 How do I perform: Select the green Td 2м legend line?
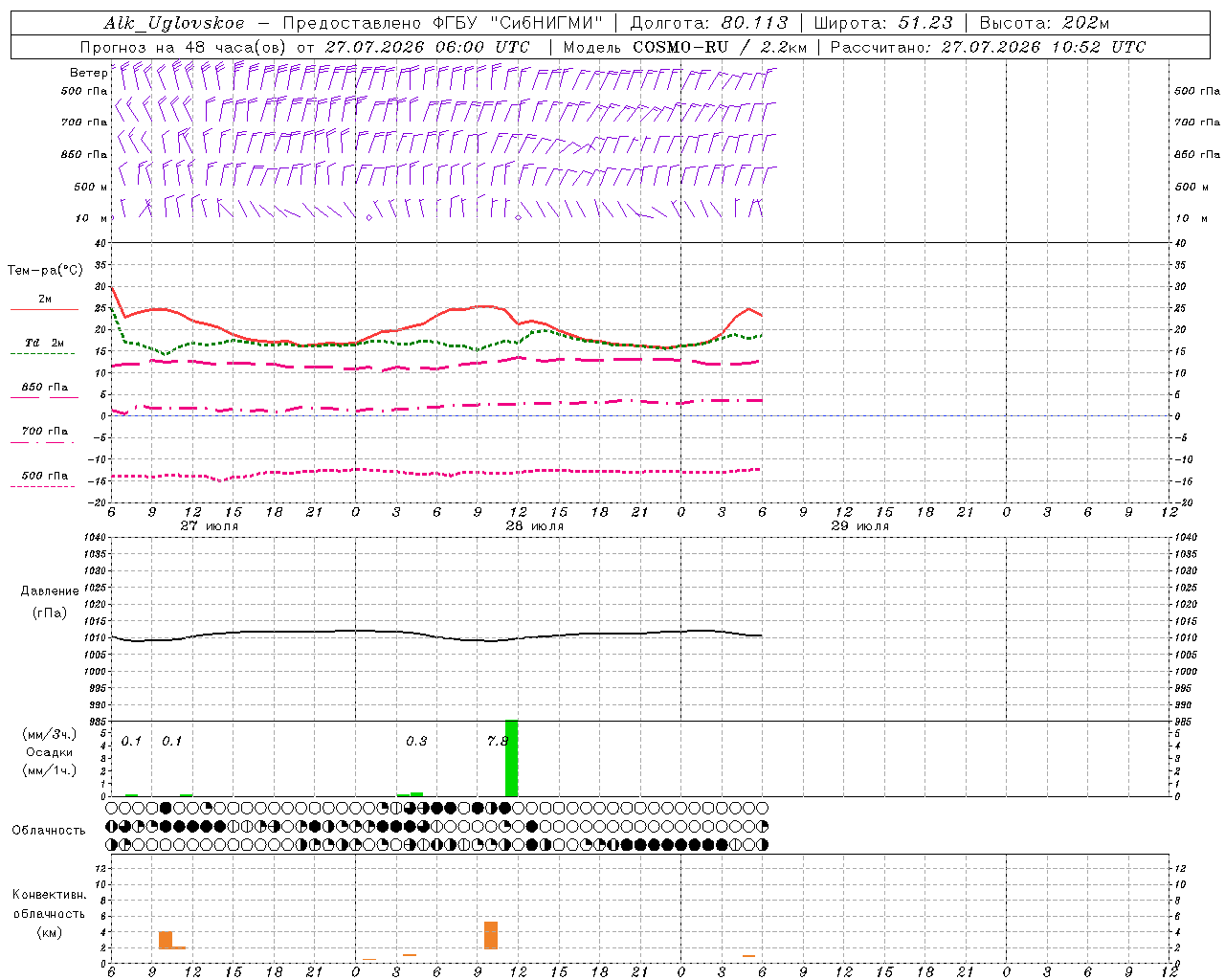coord(42,354)
